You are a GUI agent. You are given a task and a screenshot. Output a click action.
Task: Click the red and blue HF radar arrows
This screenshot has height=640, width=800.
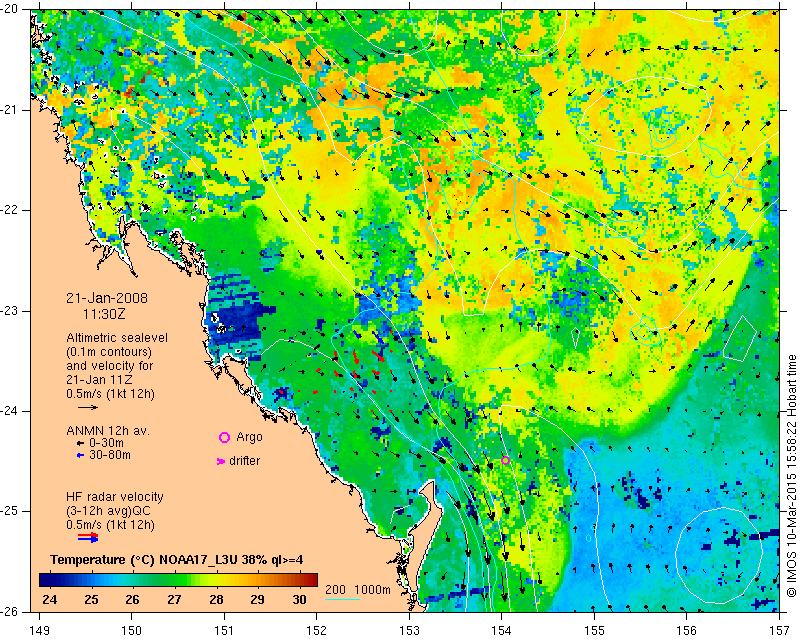click(x=88, y=537)
